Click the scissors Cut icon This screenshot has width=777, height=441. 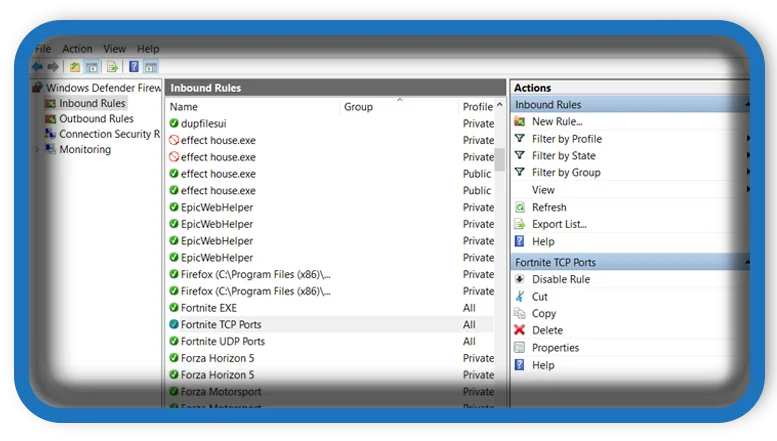click(x=519, y=296)
